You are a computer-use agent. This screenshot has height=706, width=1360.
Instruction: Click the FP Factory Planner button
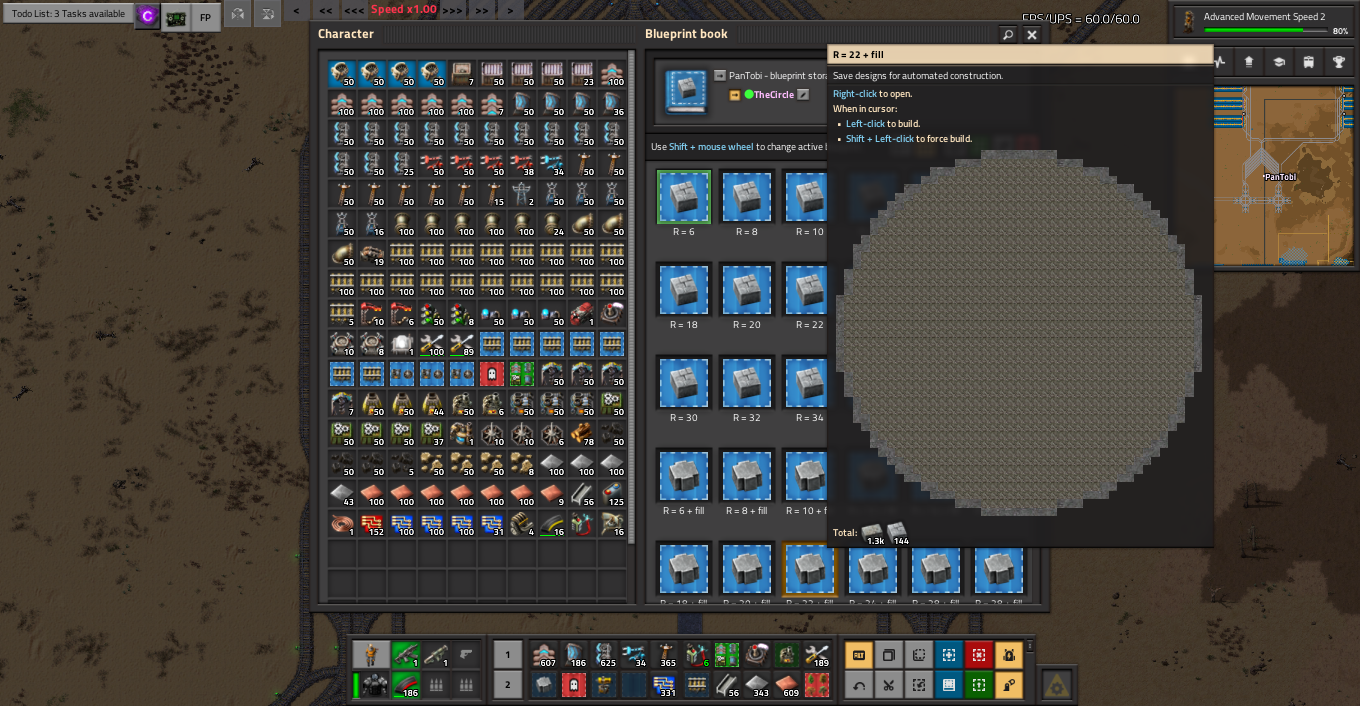coord(206,17)
